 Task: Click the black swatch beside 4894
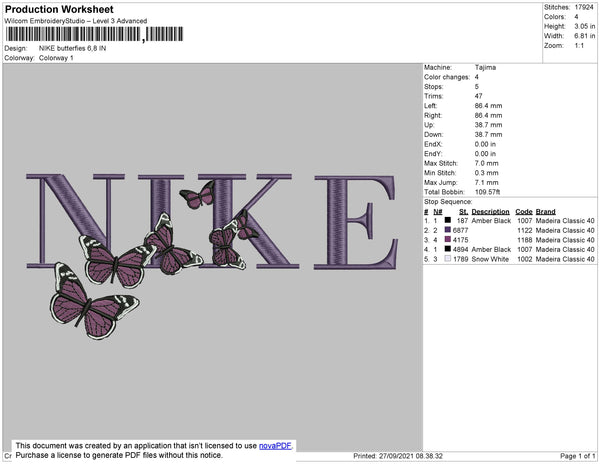tap(447, 249)
